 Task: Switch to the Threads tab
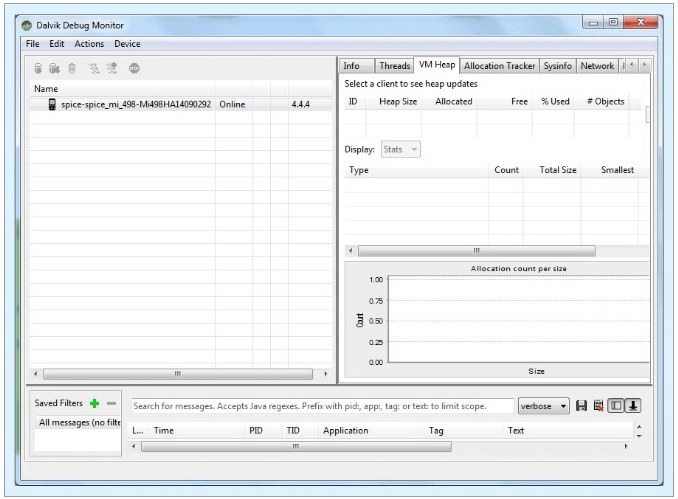(394, 66)
